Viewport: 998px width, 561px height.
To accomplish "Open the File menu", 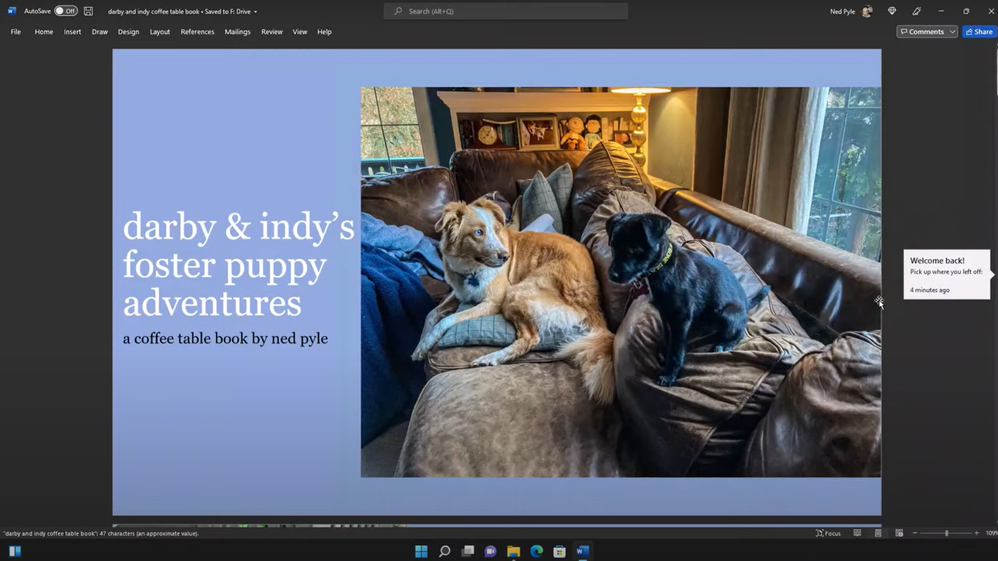I will (16, 32).
